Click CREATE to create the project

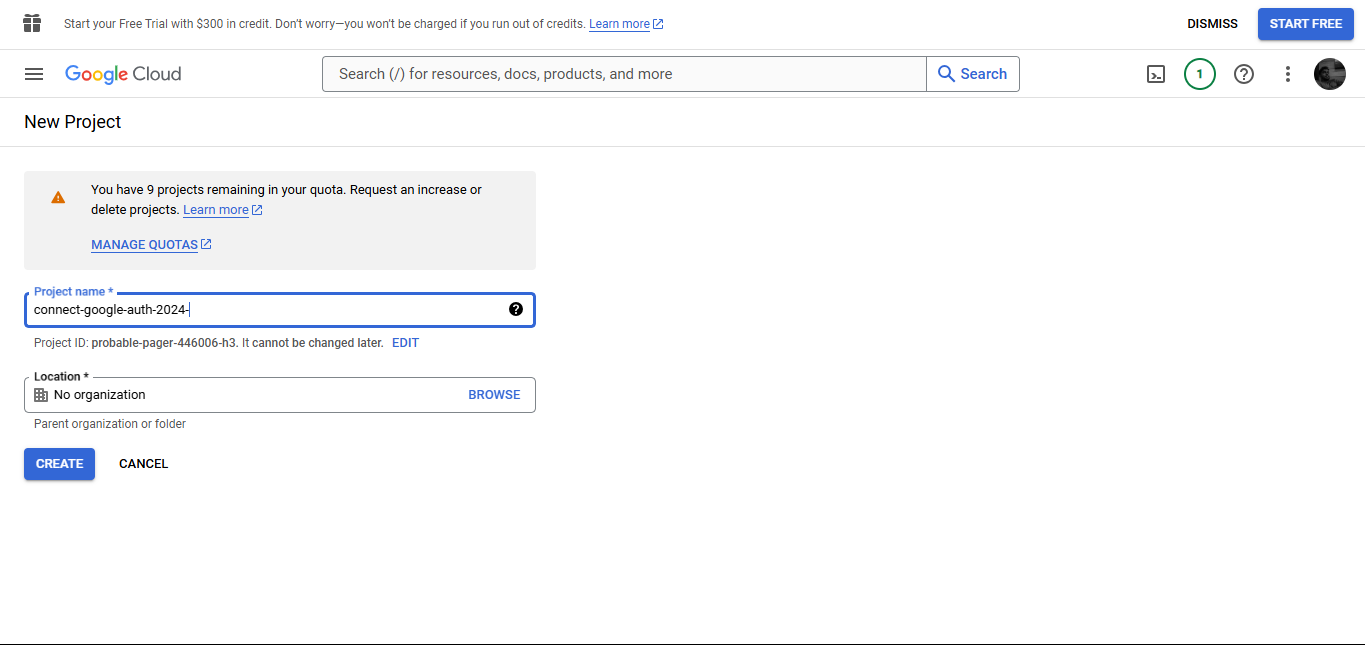click(x=59, y=463)
